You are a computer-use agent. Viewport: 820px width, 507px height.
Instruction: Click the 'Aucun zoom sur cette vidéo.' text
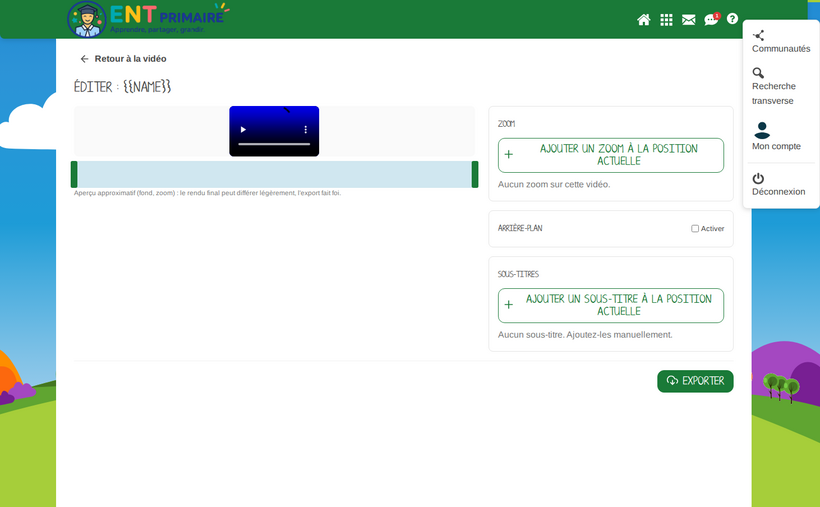(x=554, y=184)
